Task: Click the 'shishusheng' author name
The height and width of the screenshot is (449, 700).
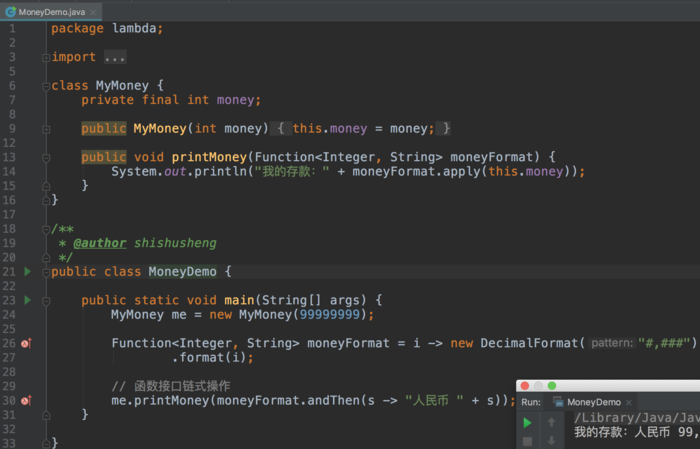Action: pyautogui.click(x=175, y=243)
